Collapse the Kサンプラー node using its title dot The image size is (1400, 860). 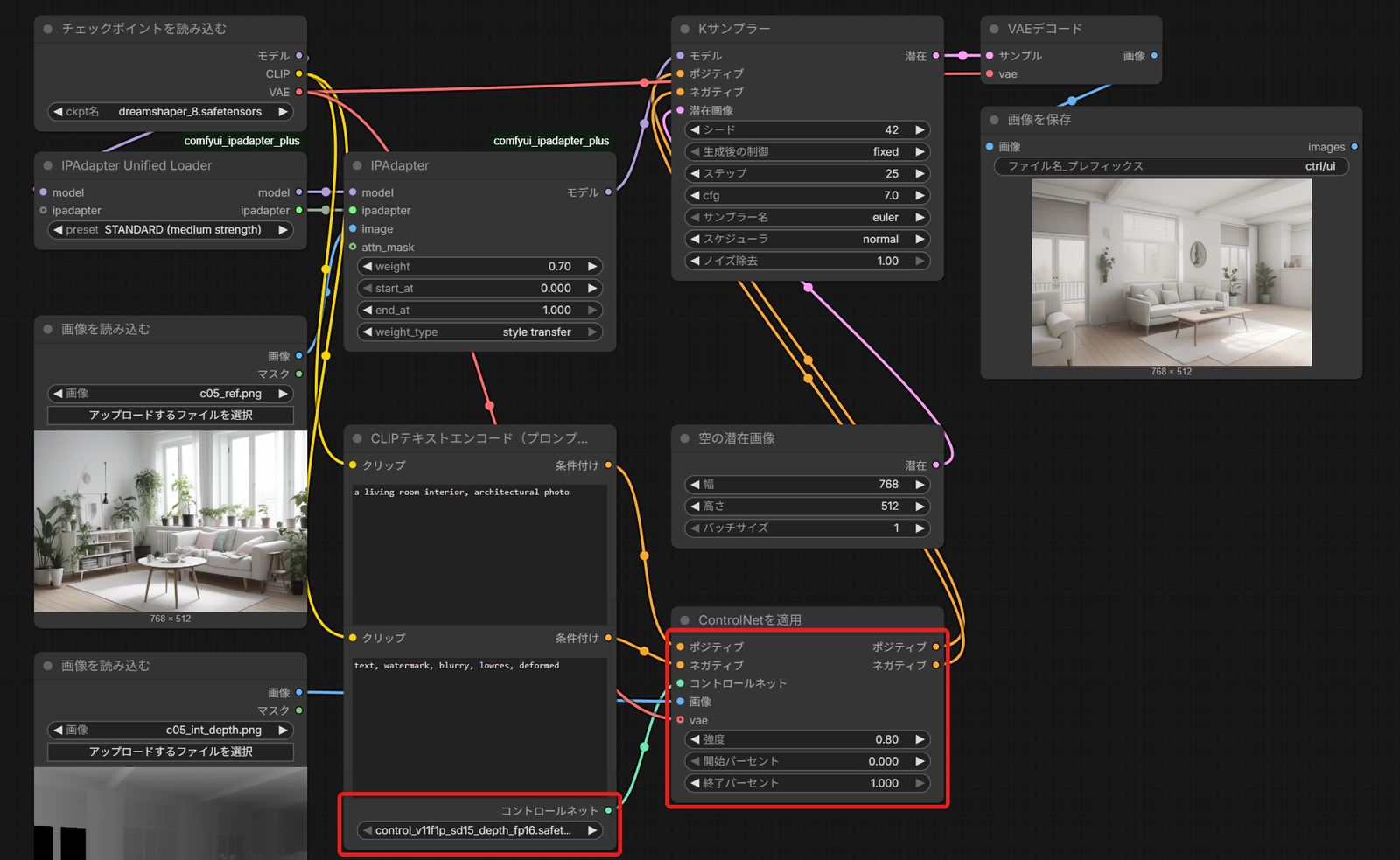[684, 29]
